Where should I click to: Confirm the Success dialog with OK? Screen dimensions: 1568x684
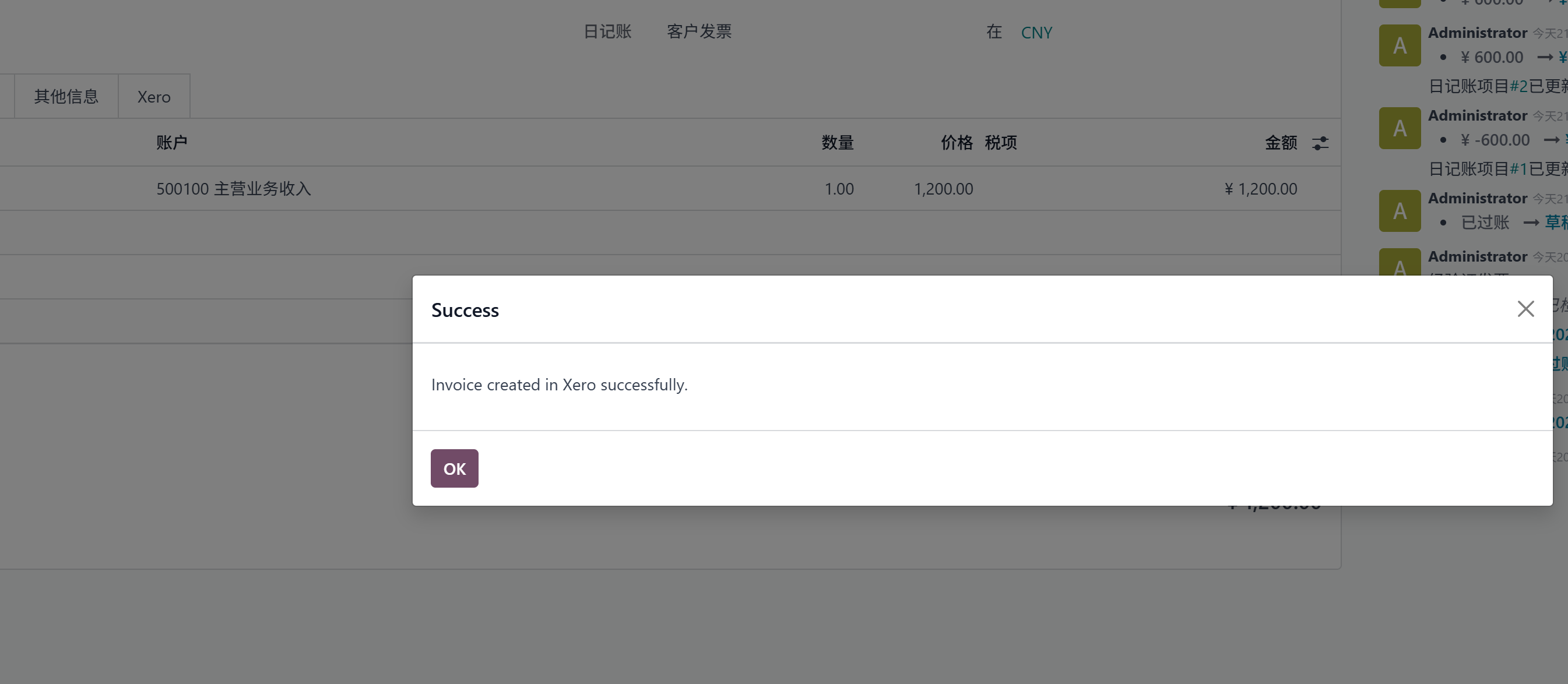point(454,468)
